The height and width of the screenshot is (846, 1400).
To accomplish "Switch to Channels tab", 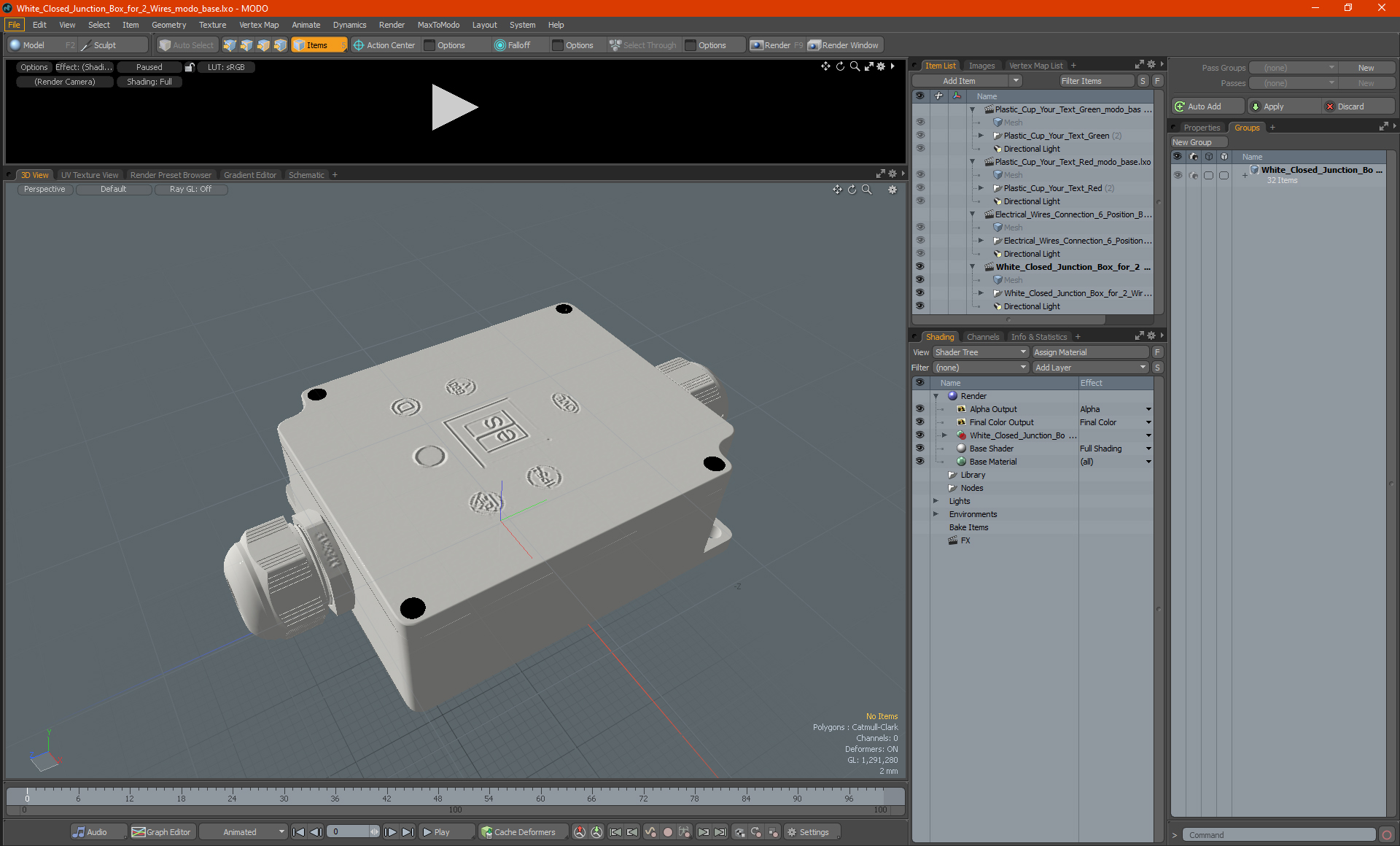I will tap(982, 337).
